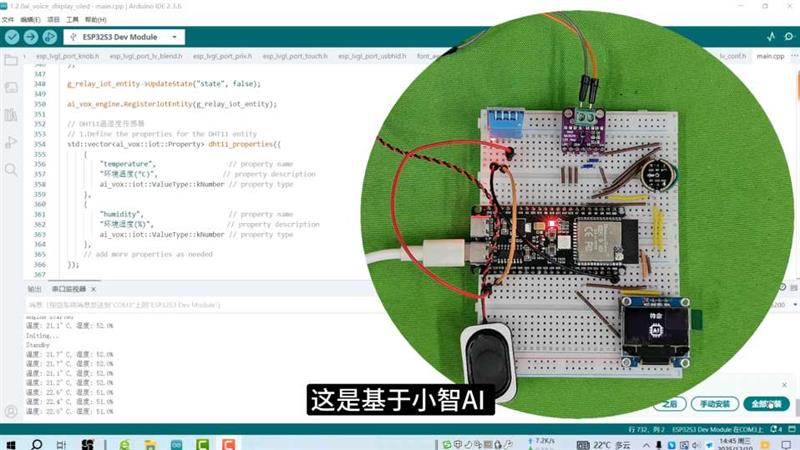Click the 手动安装 button

[718, 404]
